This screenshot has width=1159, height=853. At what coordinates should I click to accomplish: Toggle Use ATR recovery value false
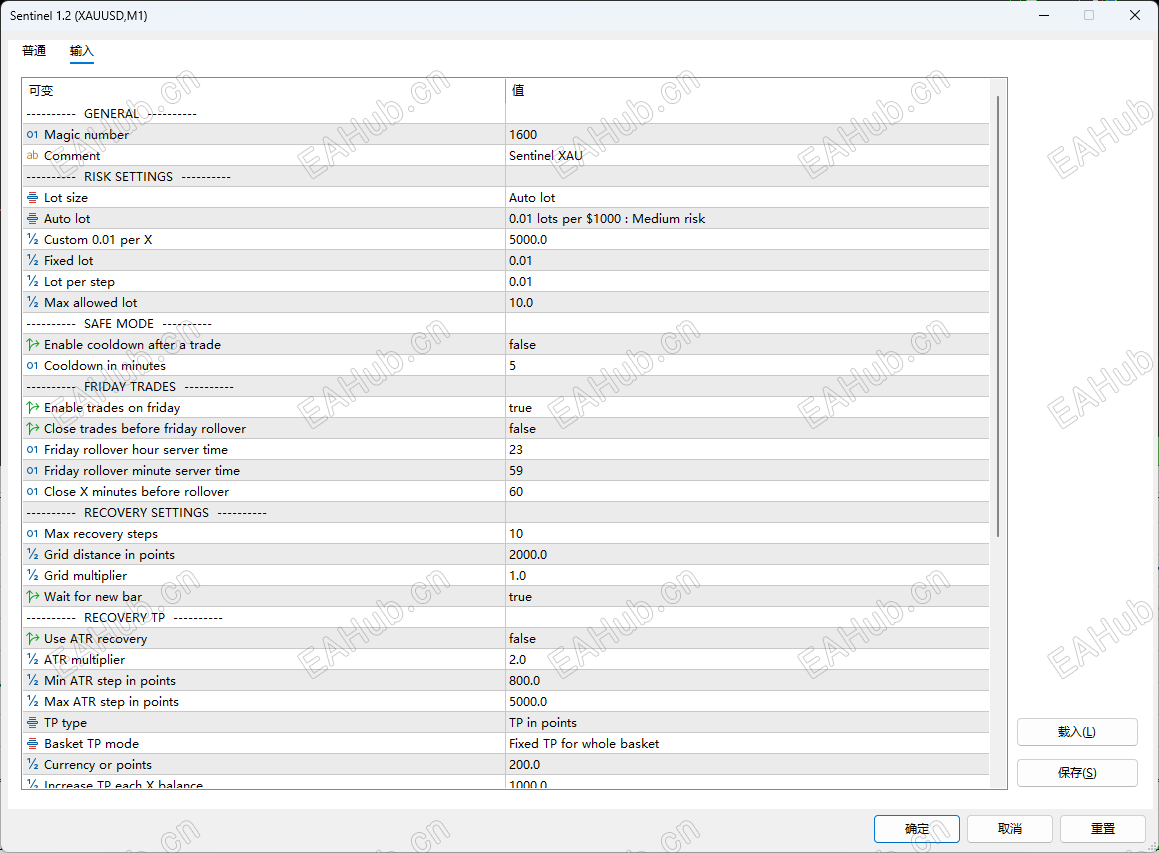(x=747, y=639)
